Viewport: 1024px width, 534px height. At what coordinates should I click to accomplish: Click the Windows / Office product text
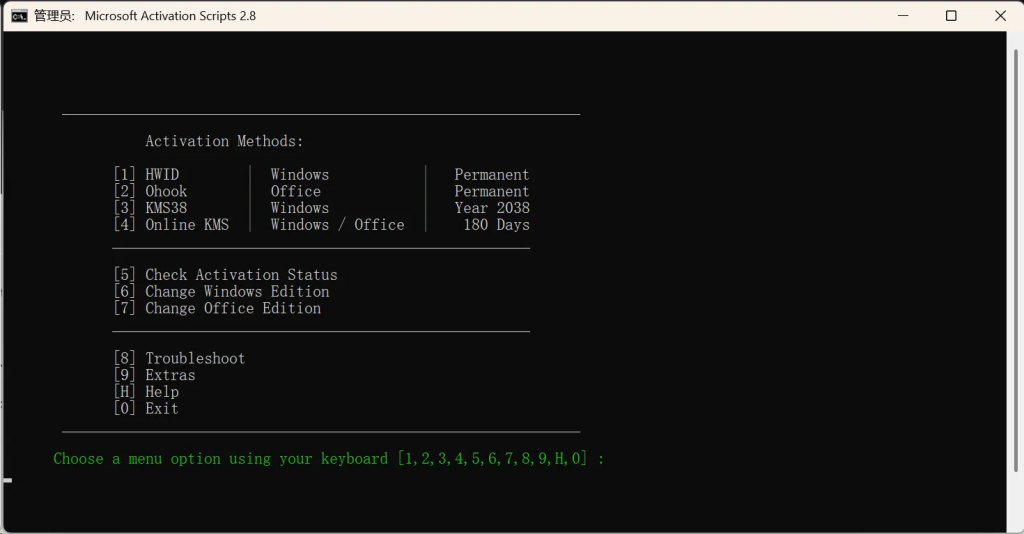[x=338, y=225]
